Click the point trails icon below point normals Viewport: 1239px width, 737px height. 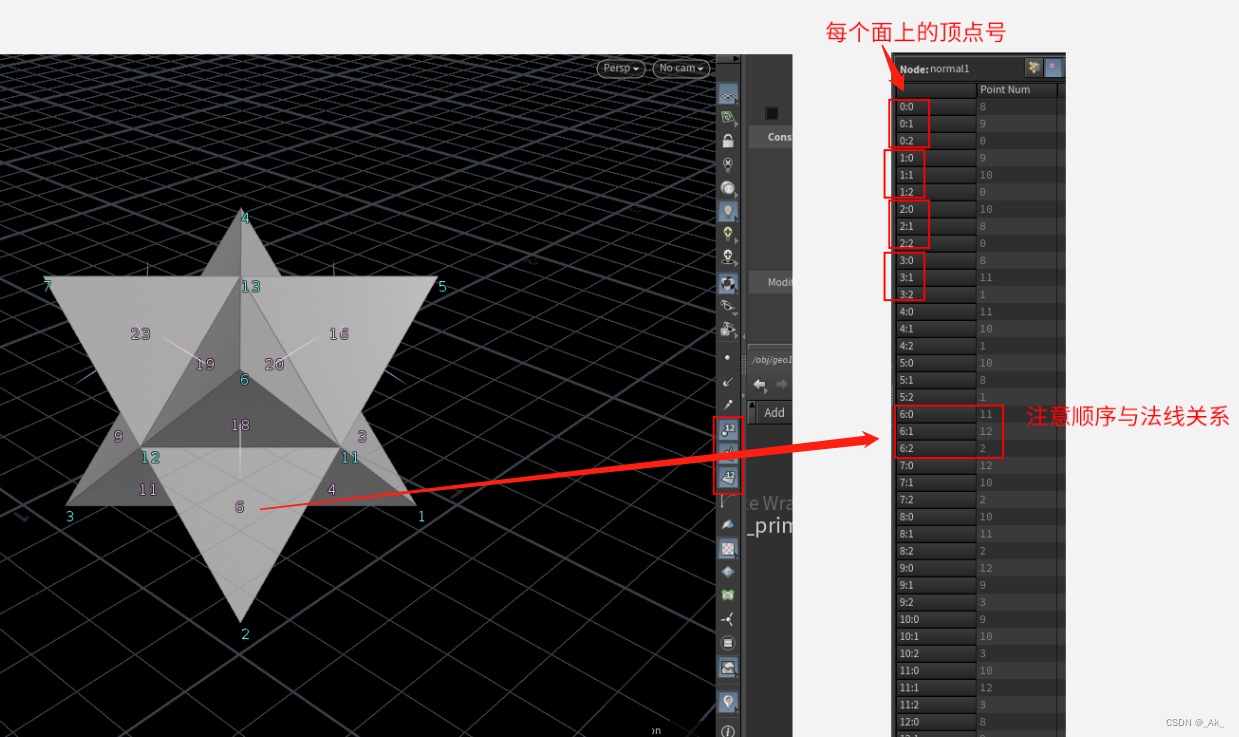click(x=727, y=405)
